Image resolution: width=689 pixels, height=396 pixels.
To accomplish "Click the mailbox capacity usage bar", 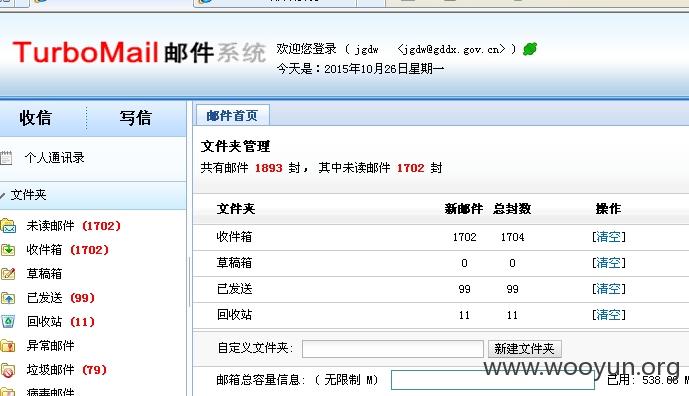I will click(493, 380).
